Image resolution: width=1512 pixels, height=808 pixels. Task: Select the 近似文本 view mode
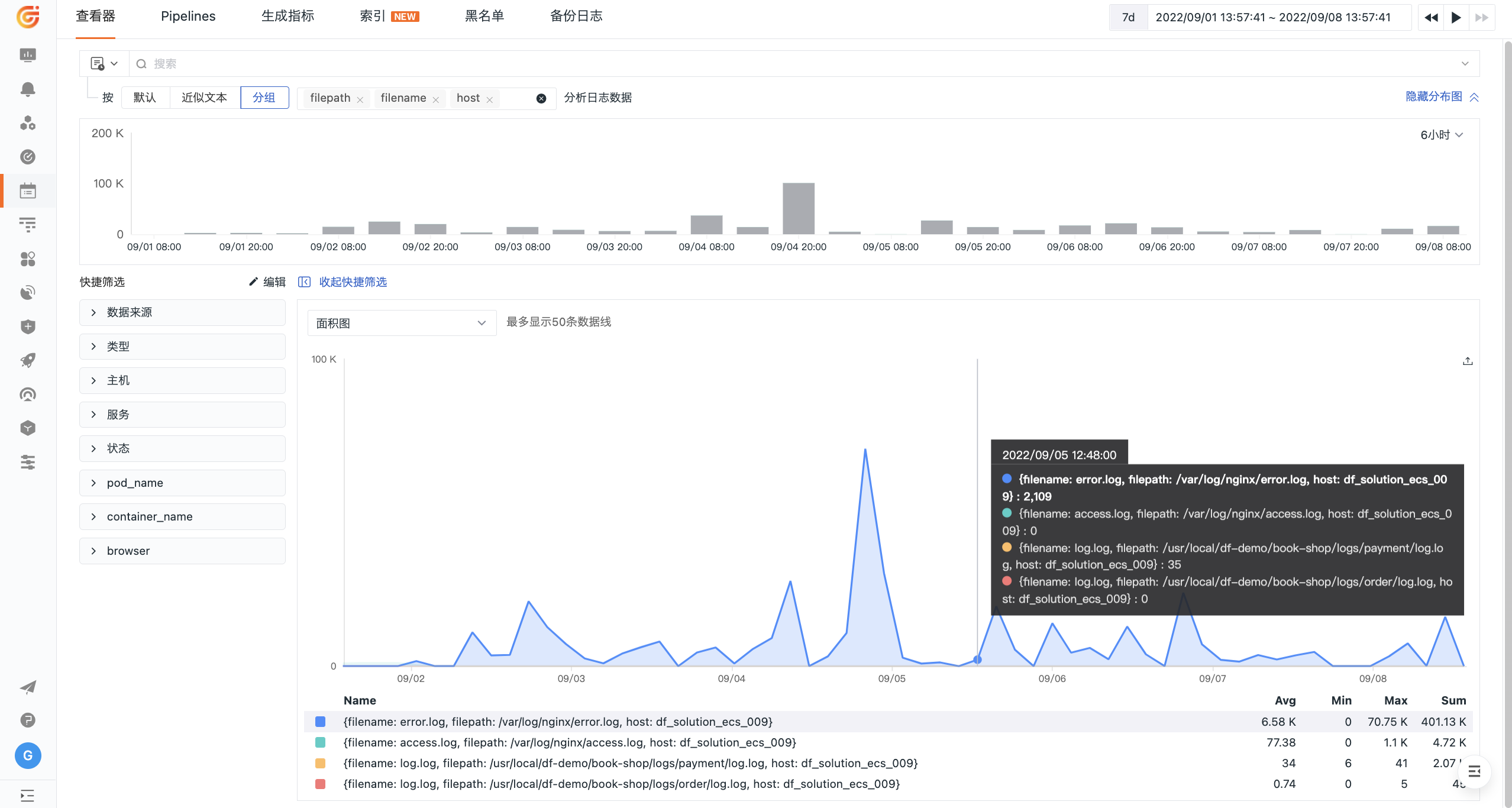pyautogui.click(x=205, y=98)
